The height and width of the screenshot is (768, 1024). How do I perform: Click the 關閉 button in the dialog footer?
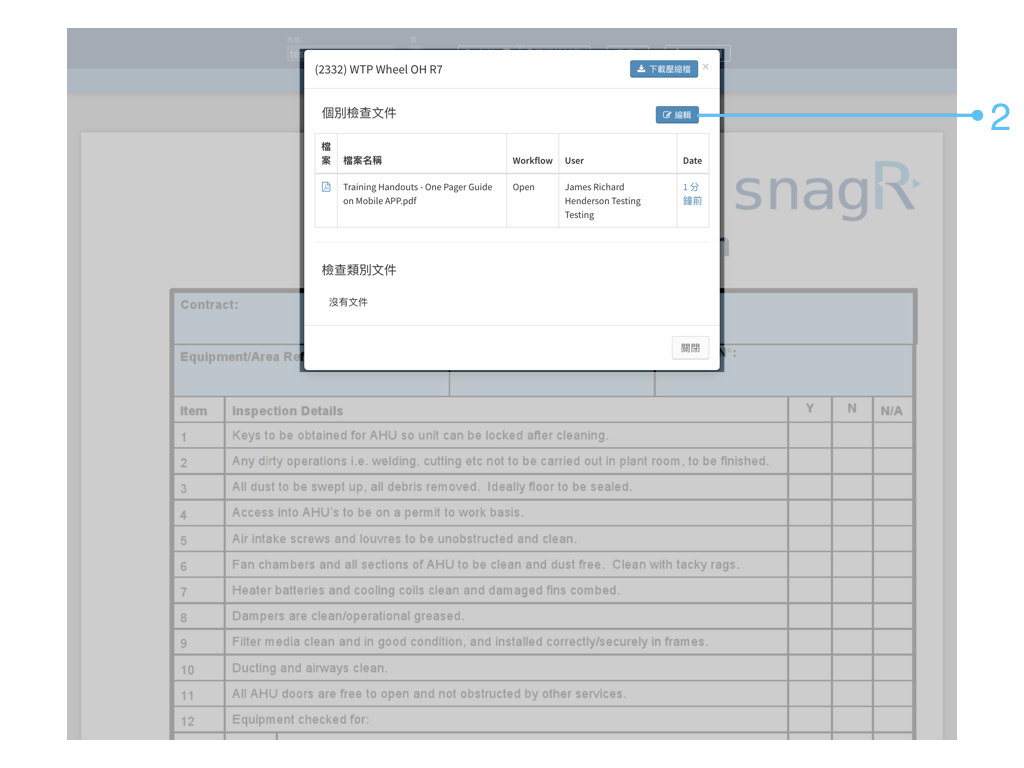click(690, 348)
